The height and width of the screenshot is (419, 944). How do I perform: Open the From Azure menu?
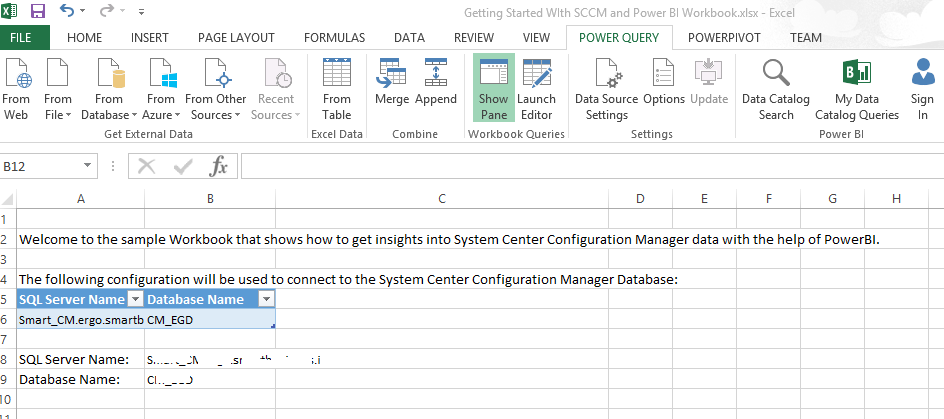(161, 90)
